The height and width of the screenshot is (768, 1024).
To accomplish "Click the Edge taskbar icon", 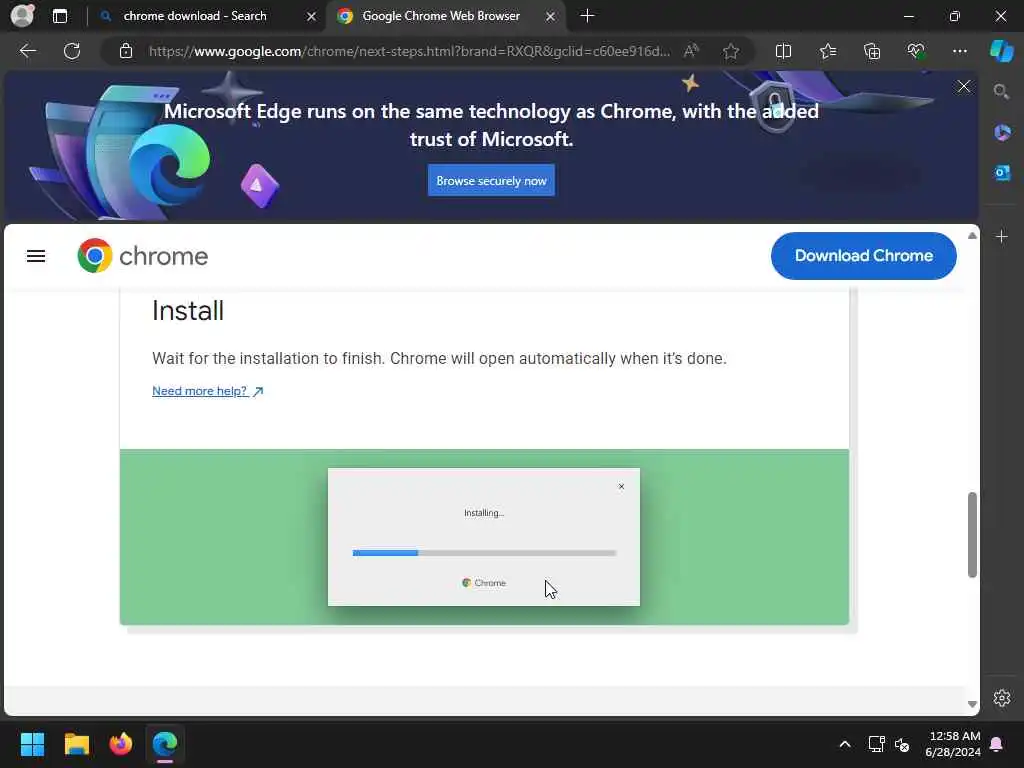I will 165,744.
